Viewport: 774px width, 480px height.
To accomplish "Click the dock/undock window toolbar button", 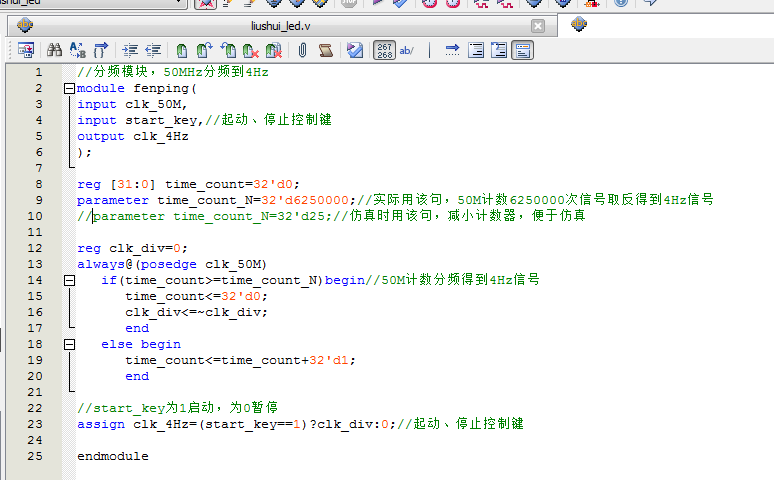I will [25, 49].
